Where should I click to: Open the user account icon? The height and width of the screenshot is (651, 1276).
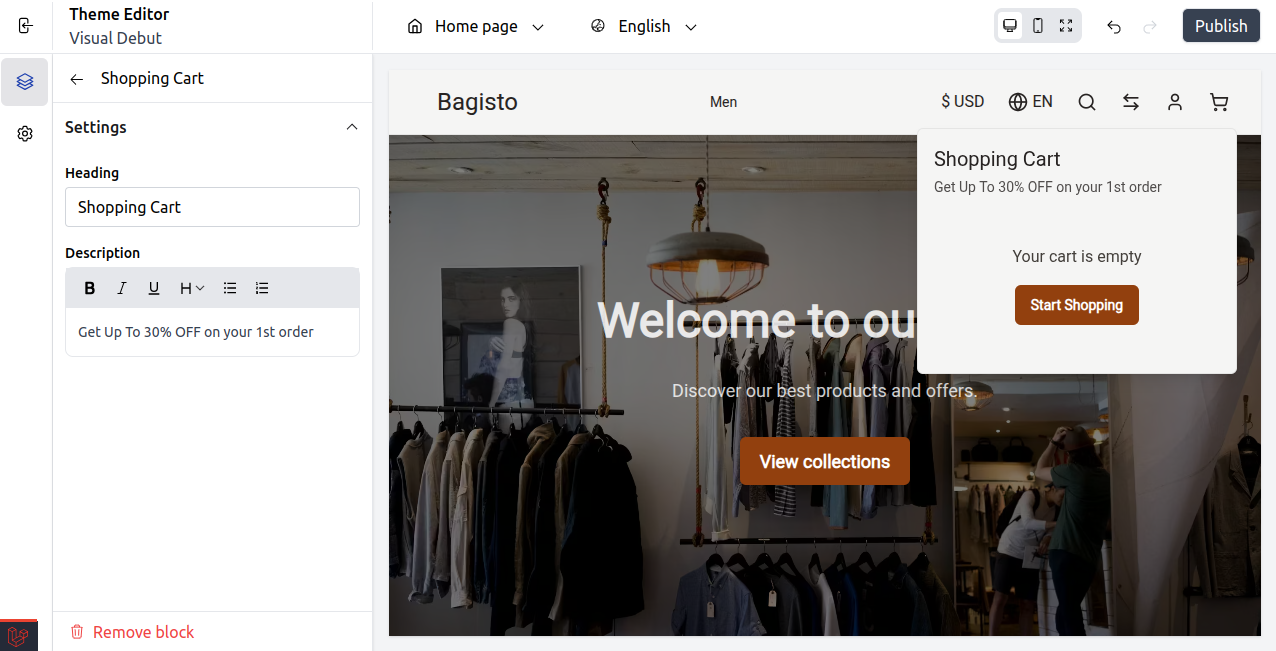point(1175,102)
